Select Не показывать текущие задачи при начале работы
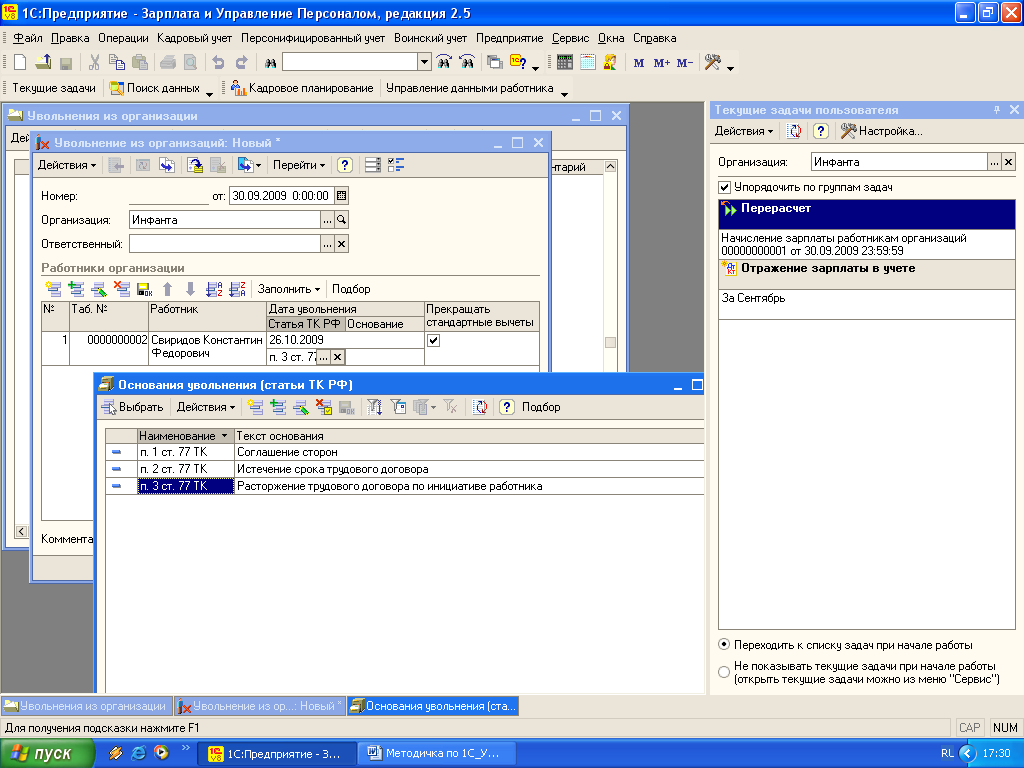 (724, 672)
